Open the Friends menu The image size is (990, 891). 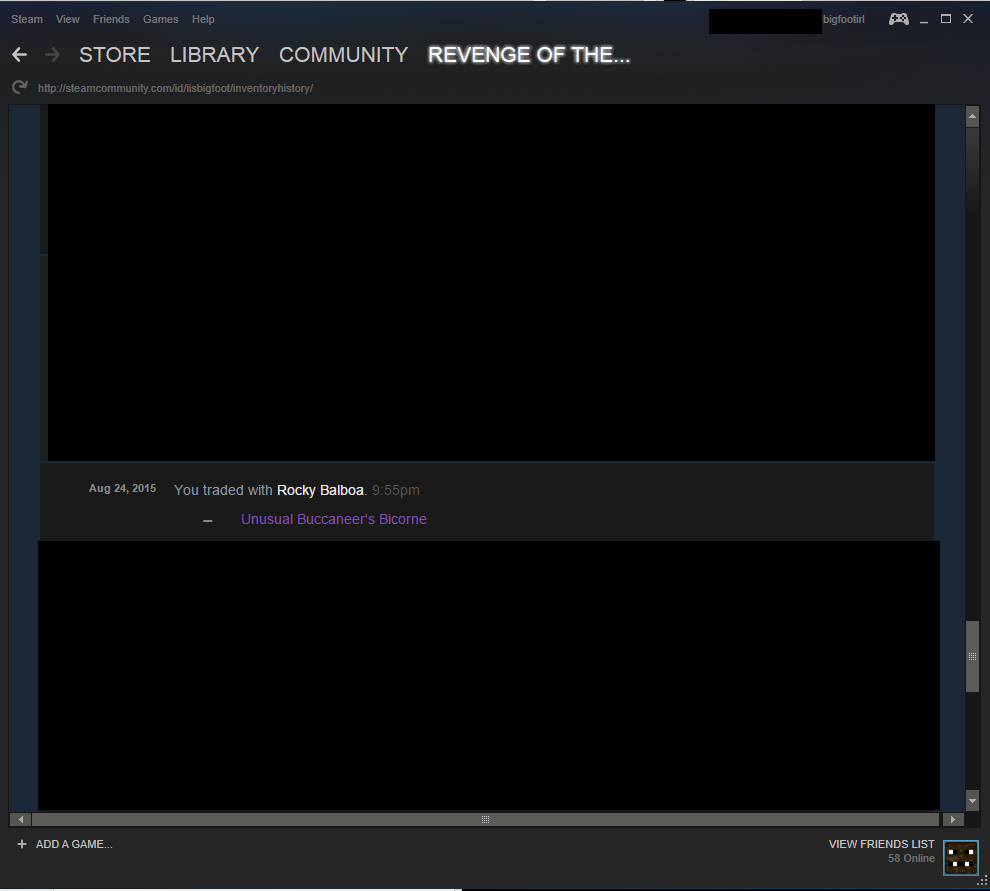click(x=111, y=19)
